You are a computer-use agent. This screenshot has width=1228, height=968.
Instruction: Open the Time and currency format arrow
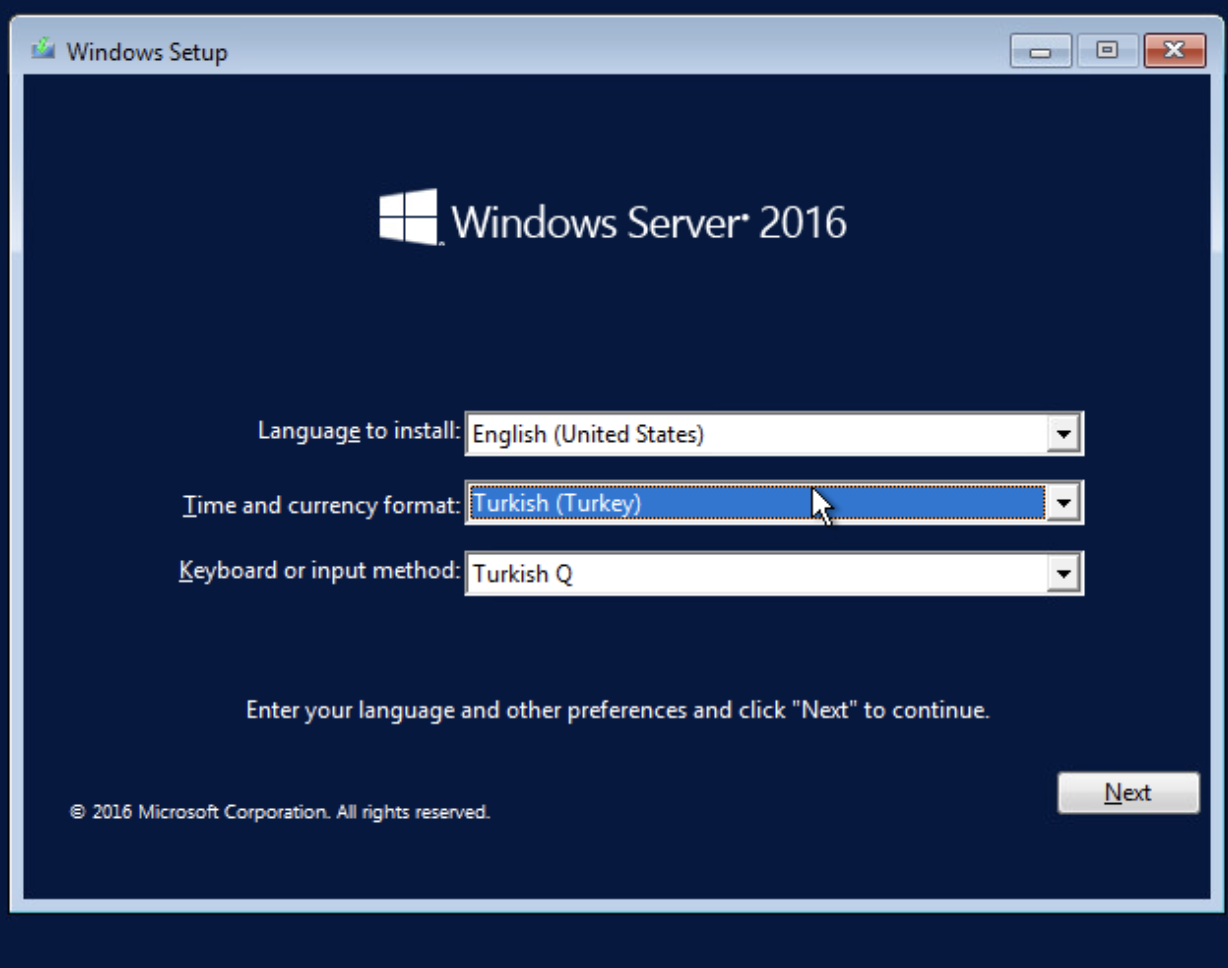(1063, 504)
